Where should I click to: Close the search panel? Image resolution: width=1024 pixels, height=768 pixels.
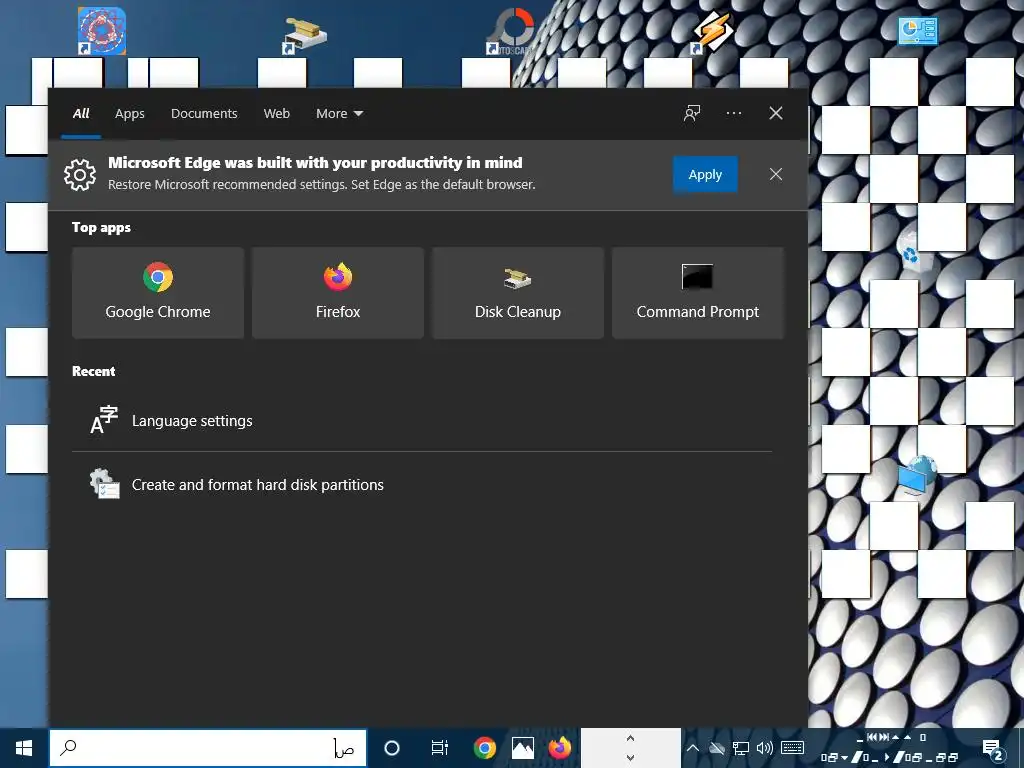click(776, 113)
